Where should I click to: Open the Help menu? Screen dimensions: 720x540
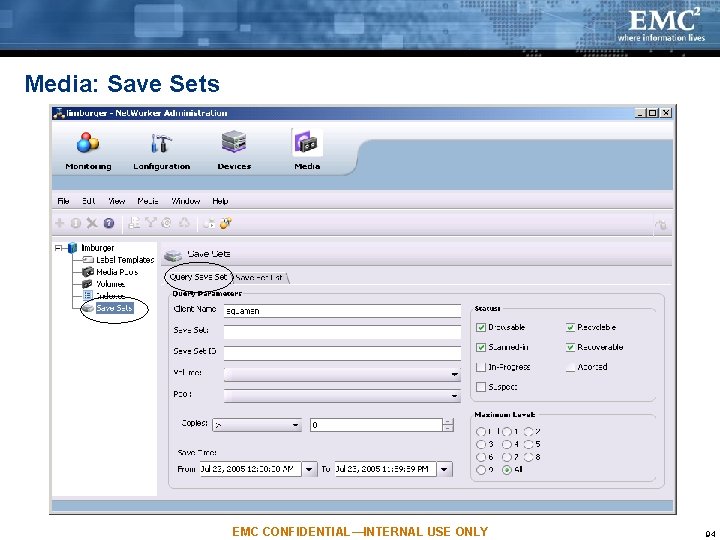pos(220,201)
